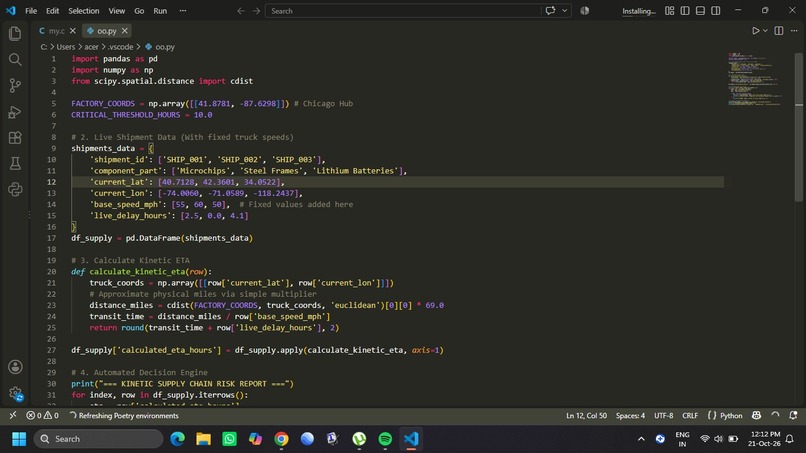Open the Run menu
The image size is (806, 453).
click(160, 11)
